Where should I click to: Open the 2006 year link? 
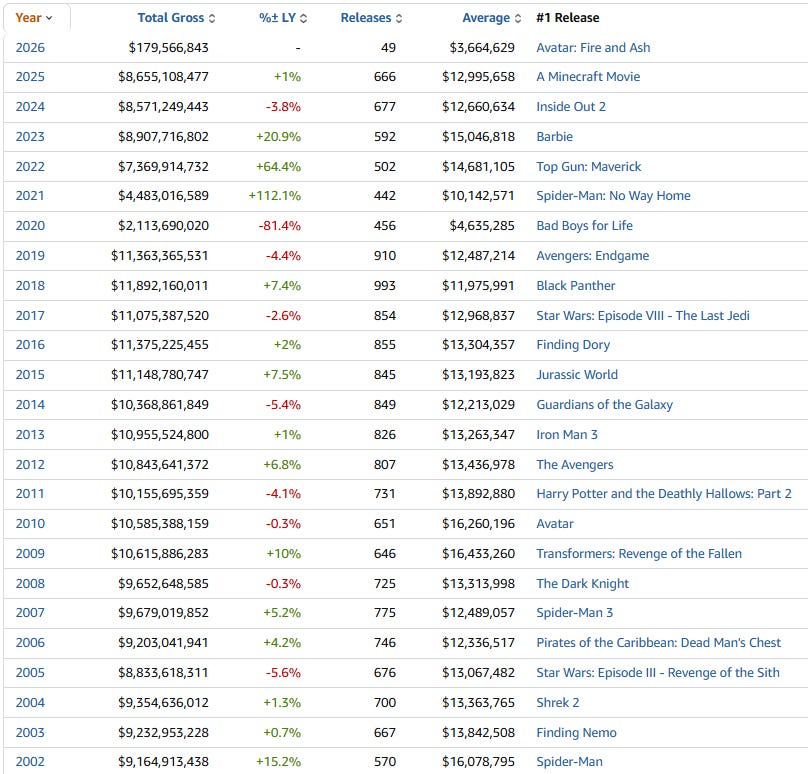coord(30,643)
